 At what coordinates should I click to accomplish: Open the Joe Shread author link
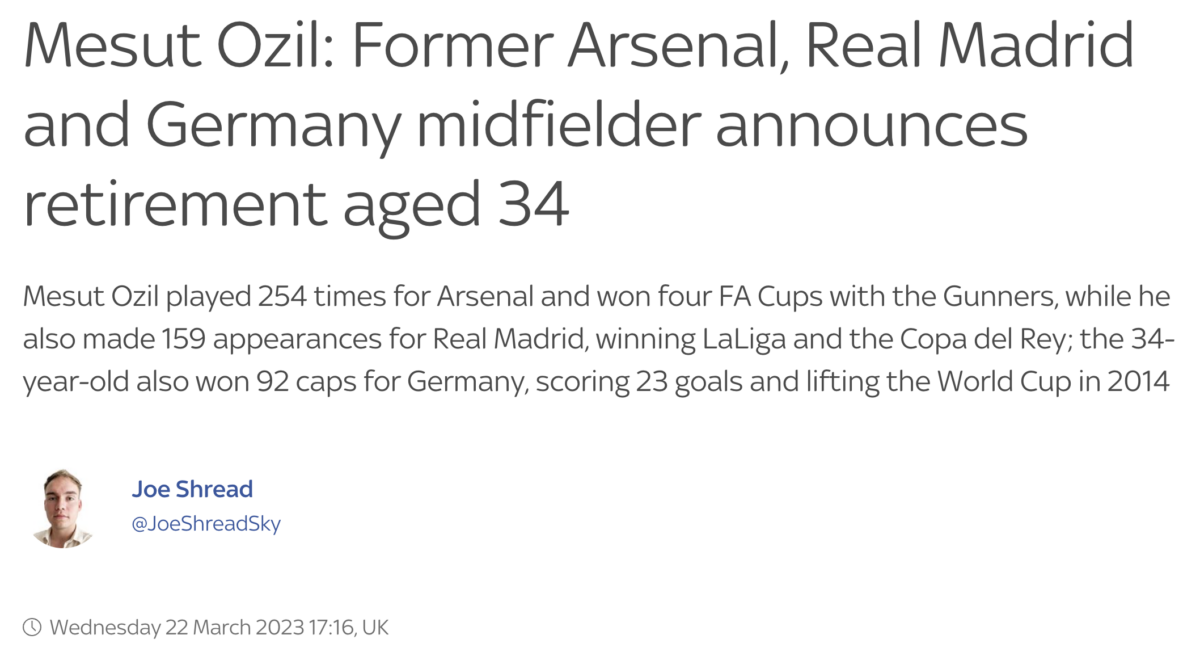pyautogui.click(x=192, y=489)
